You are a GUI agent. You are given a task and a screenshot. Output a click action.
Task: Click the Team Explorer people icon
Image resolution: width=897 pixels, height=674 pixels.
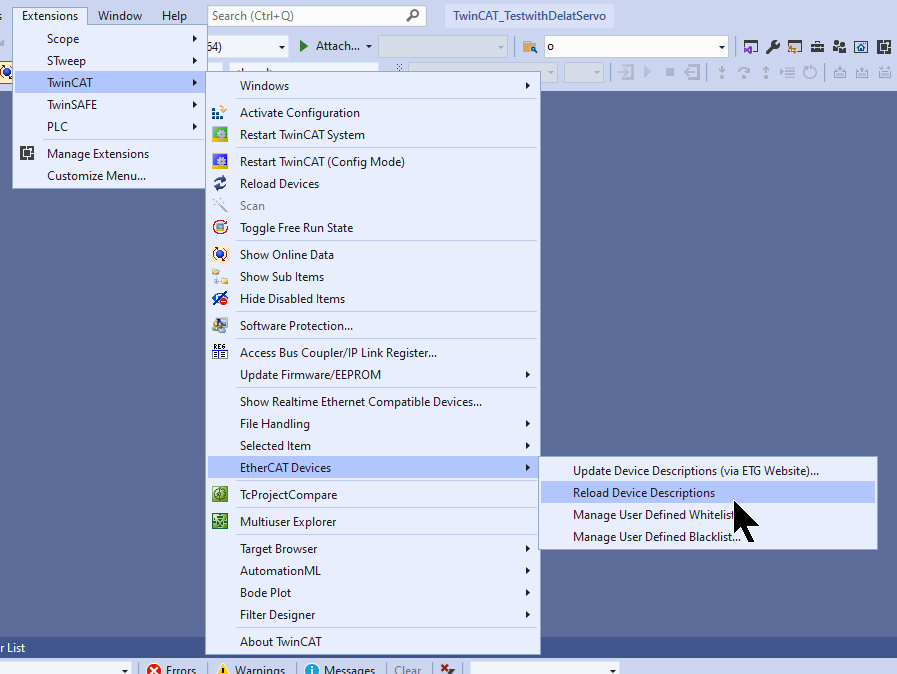pyautogui.click(x=839, y=46)
